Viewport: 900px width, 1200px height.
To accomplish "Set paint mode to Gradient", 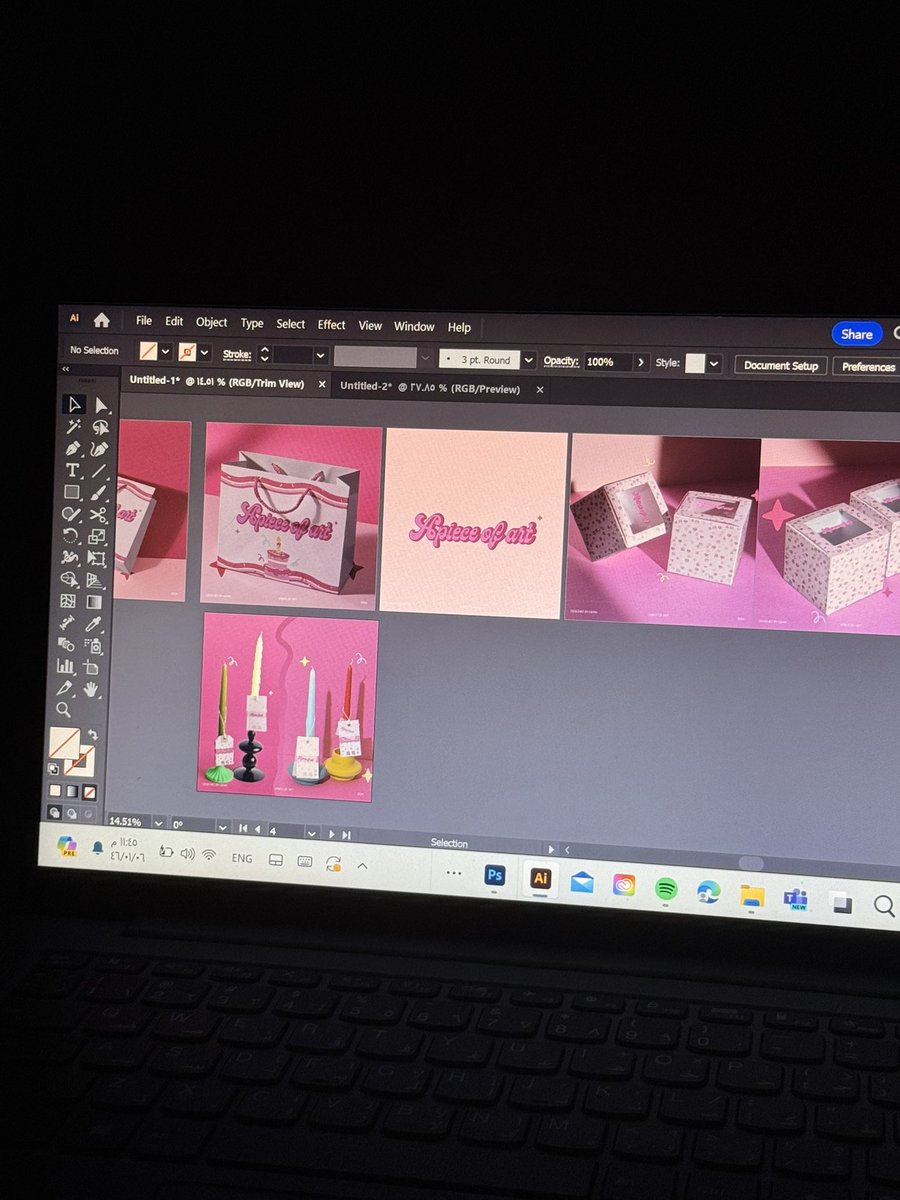I will coord(72,791).
